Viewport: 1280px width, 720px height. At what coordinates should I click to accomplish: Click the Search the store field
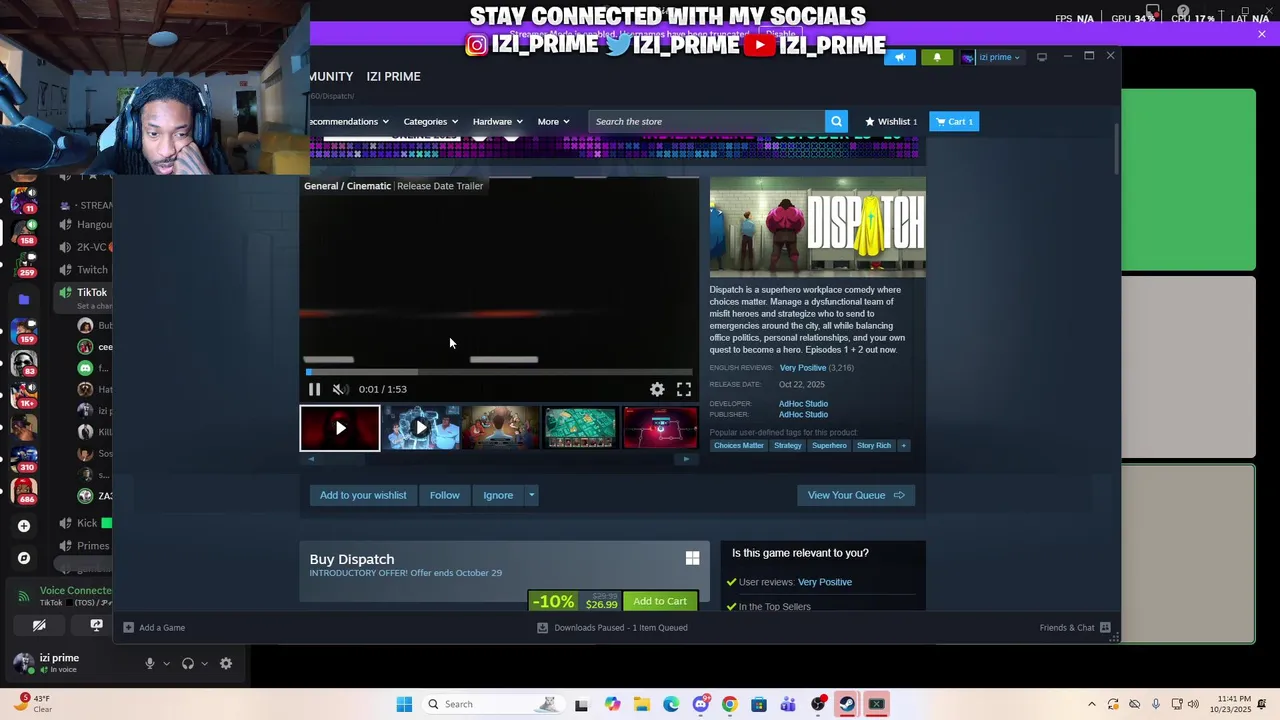point(707,121)
